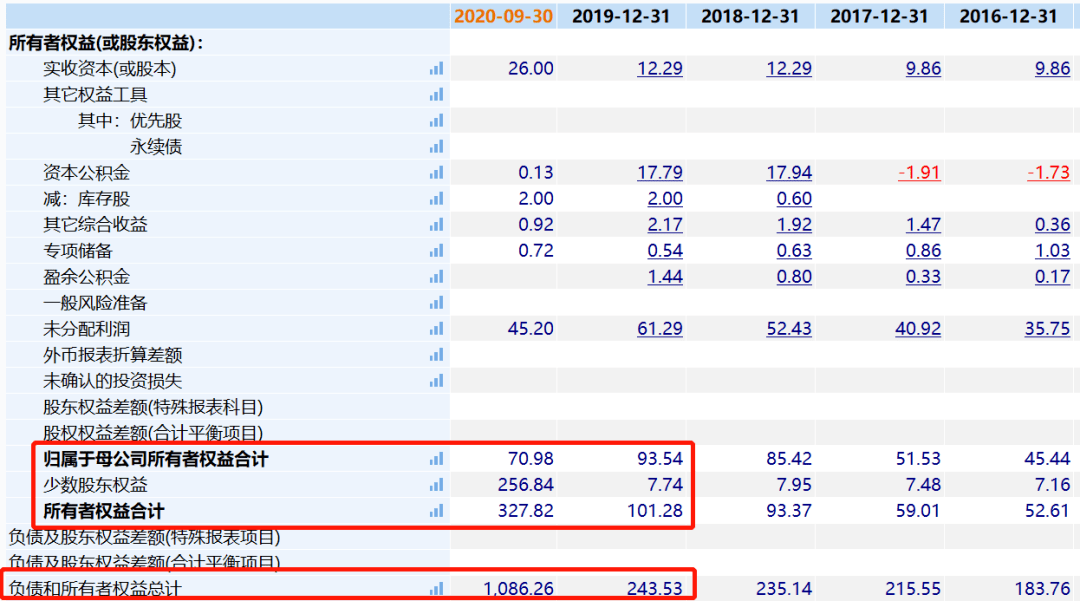Viewport: 1080px width, 601px height.
Task: Select 所有者权益(或股东权益) section header
Action: coord(106,43)
